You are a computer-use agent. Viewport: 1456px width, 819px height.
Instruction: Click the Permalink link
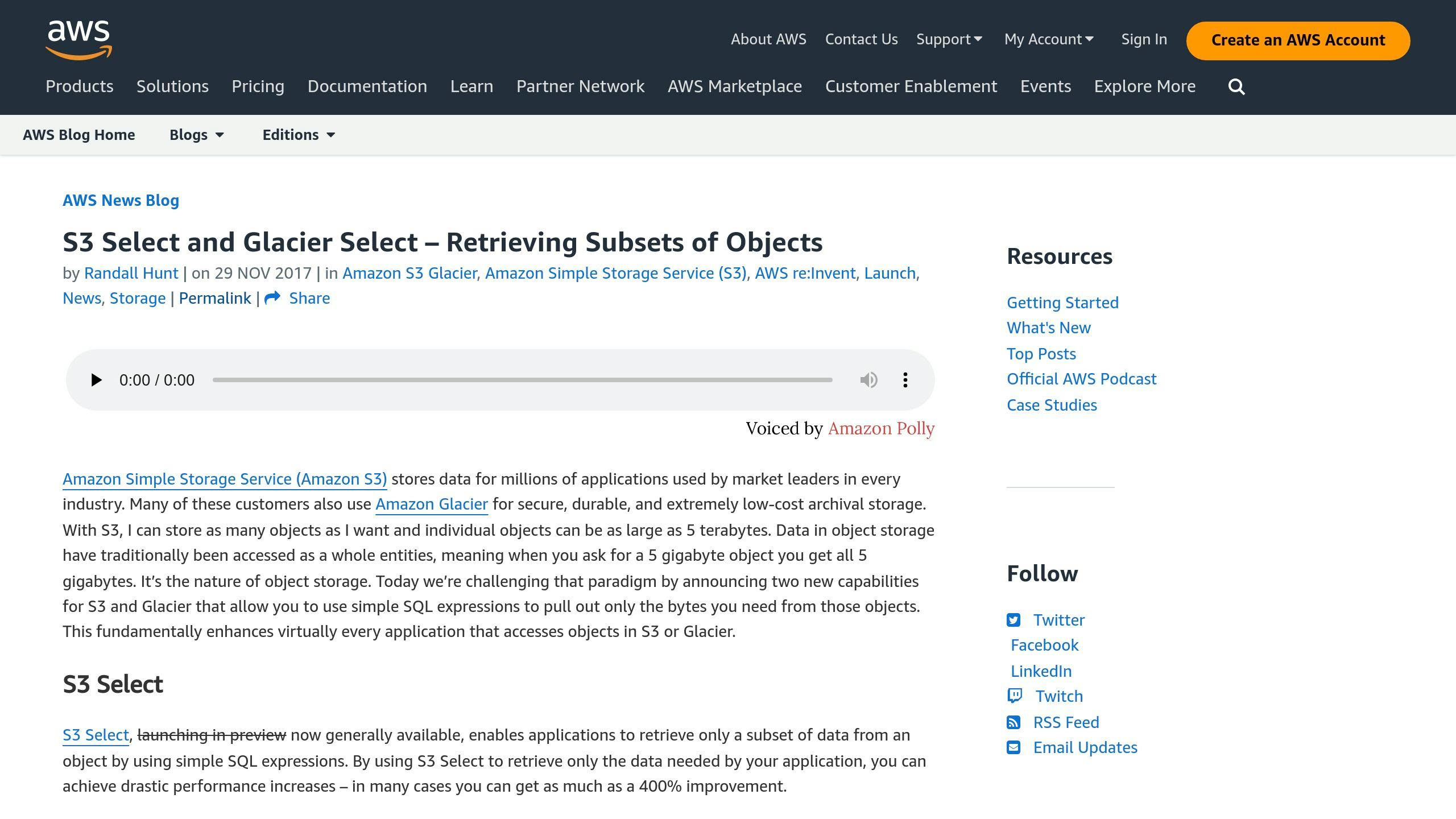pos(215,298)
